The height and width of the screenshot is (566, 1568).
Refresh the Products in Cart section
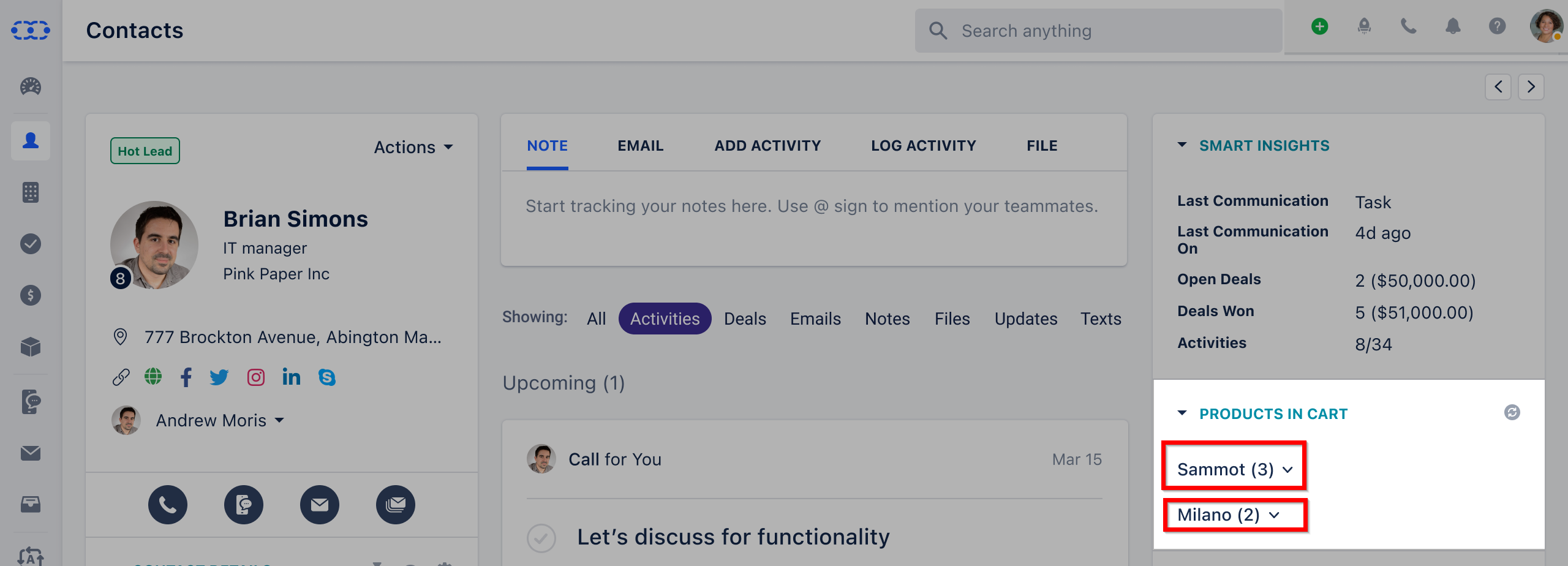[x=1512, y=413]
